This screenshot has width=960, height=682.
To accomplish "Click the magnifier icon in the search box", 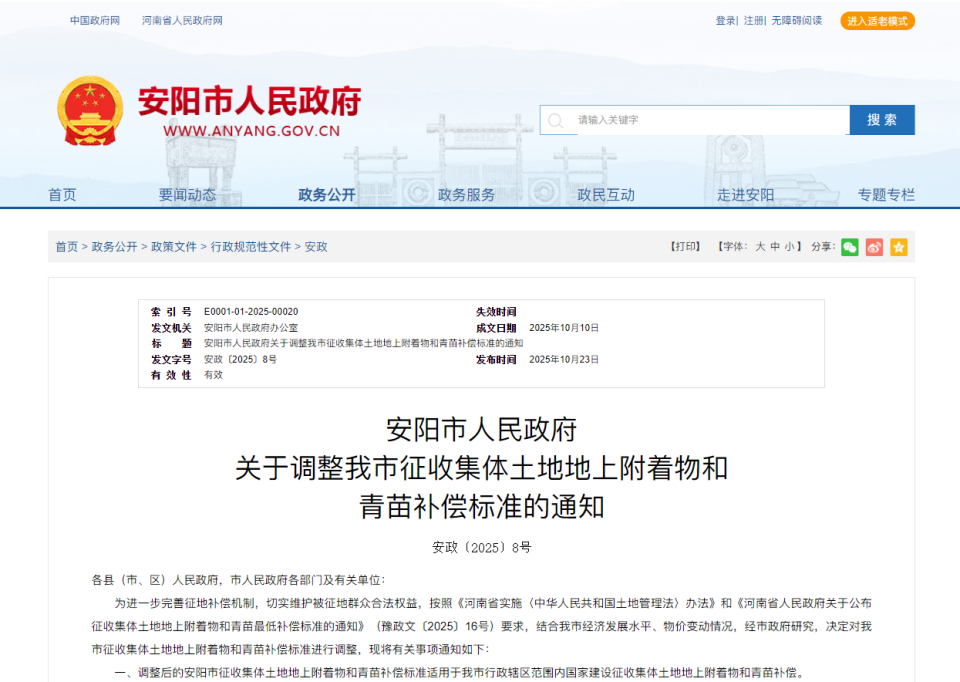I will click(556, 120).
